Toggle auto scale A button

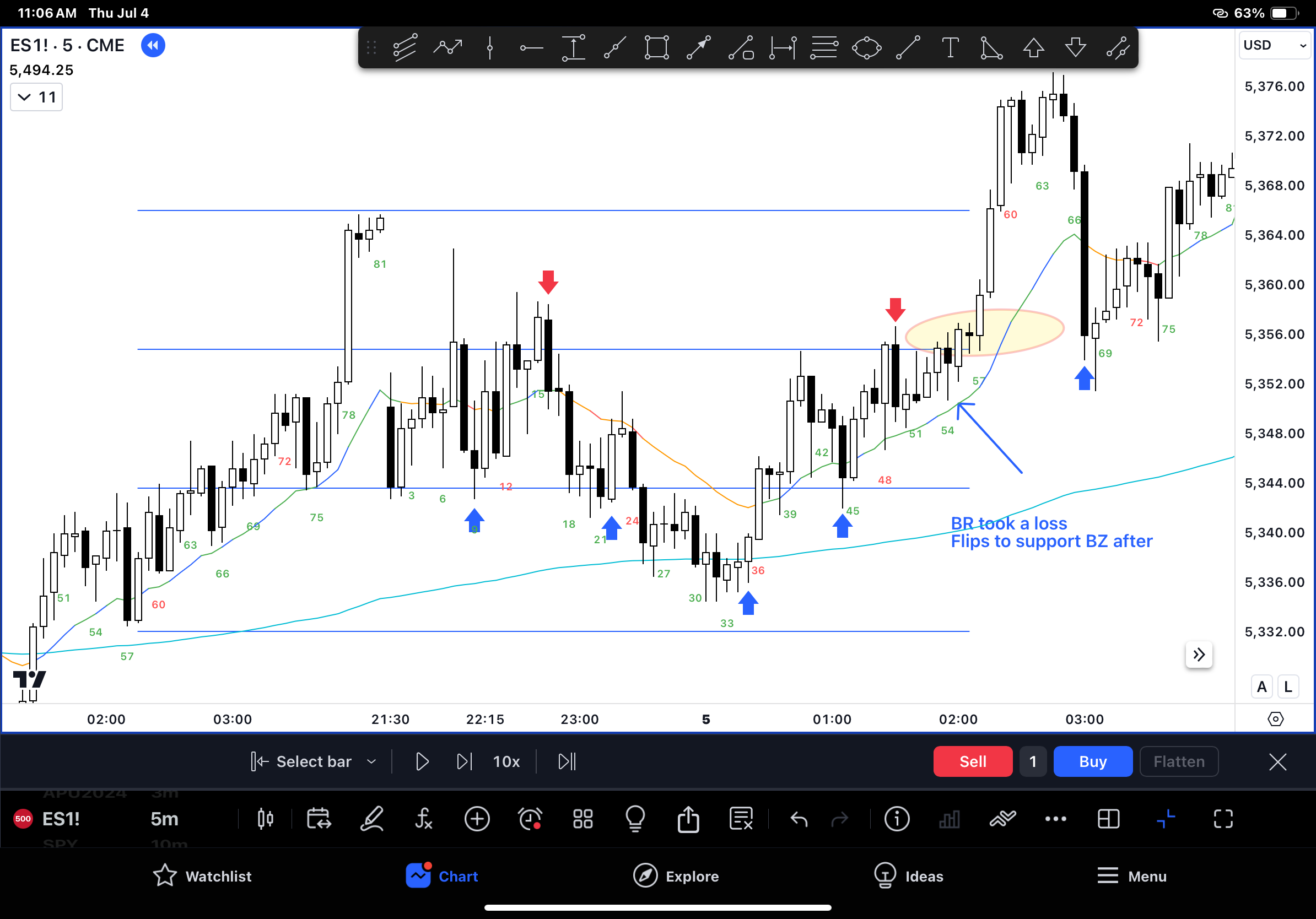coord(1261,687)
